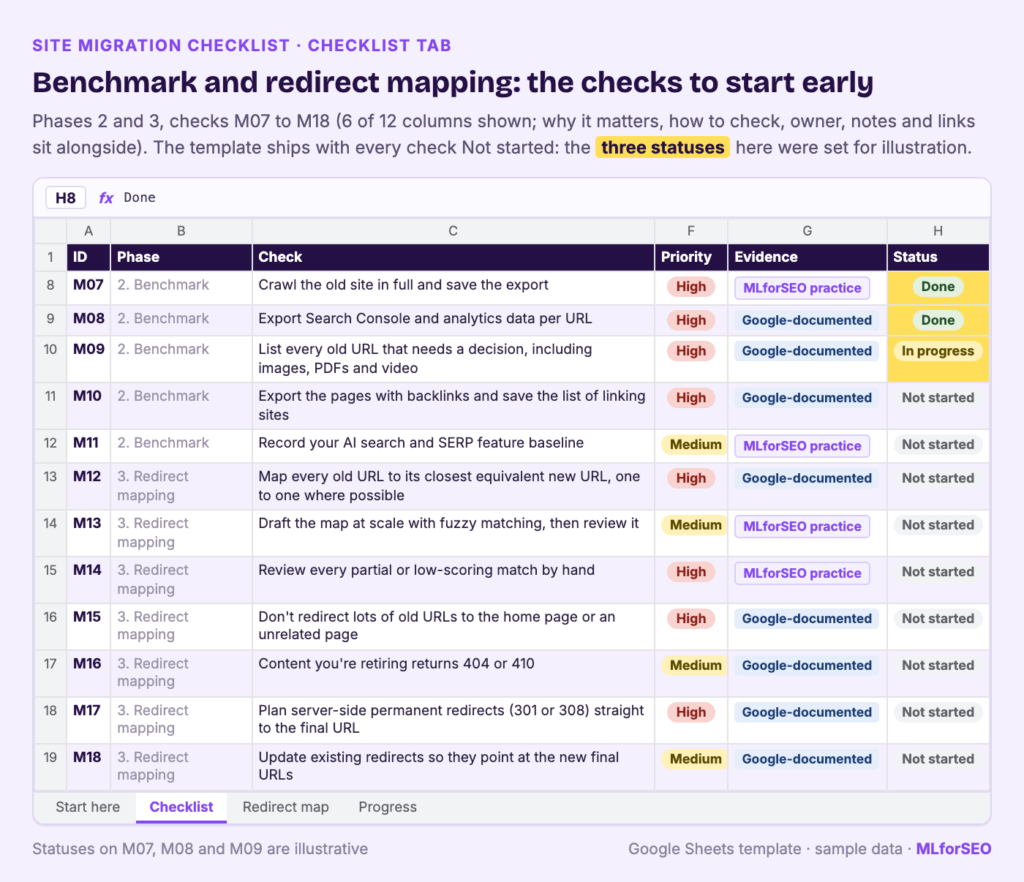Click Medium priority chip for M18
Screen dimensions: 1024x882
coord(696,759)
